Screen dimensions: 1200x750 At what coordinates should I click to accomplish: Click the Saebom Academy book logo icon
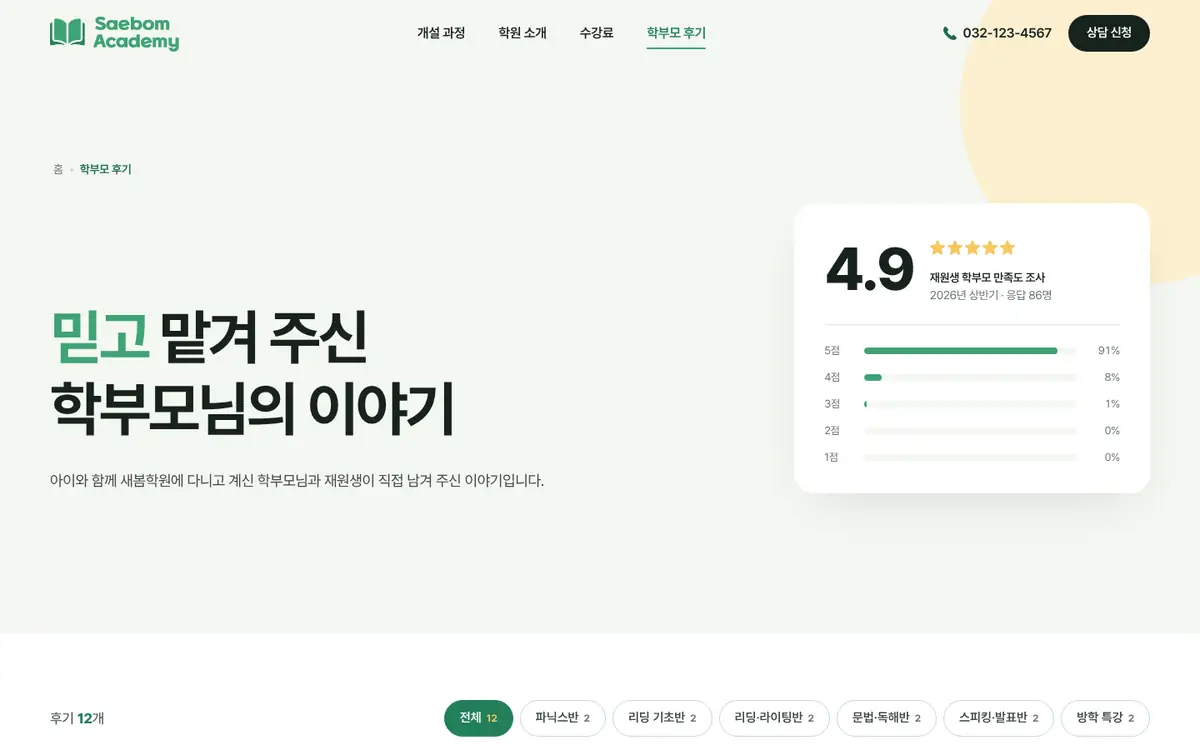pyautogui.click(x=67, y=33)
